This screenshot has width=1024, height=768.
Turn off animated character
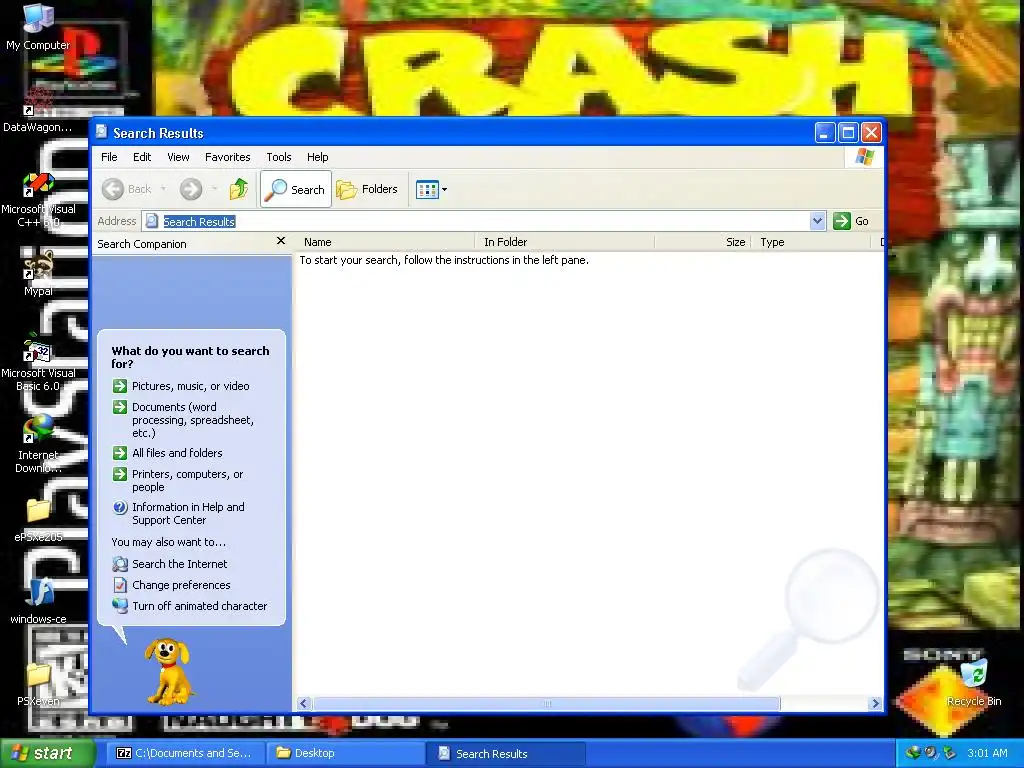coord(190,606)
